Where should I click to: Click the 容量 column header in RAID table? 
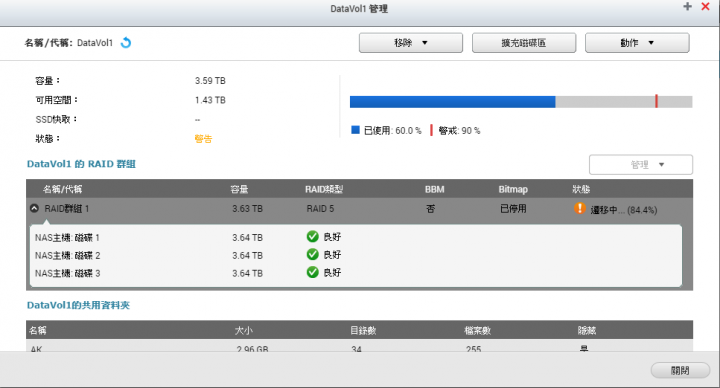[239, 189]
